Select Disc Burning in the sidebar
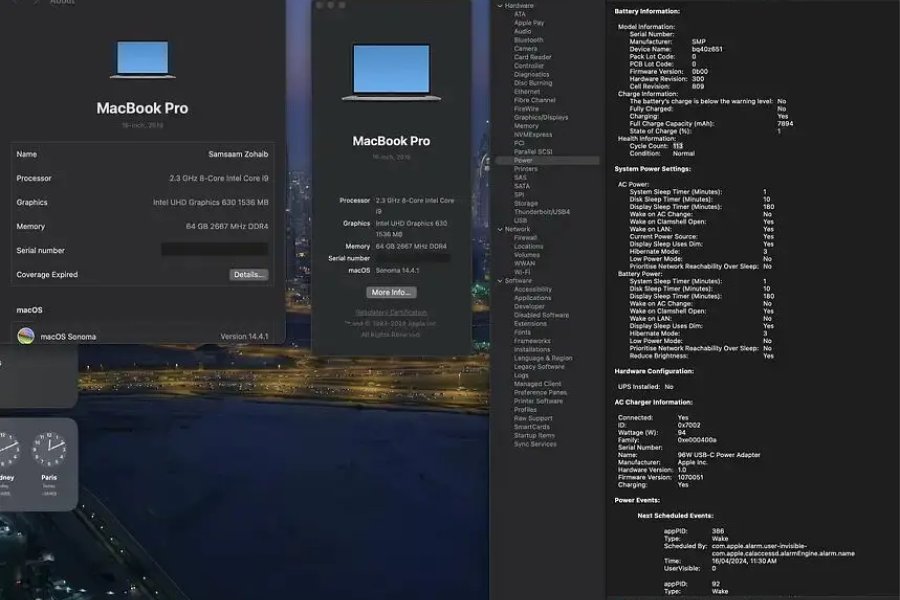Screen dimensions: 900x600 [533, 83]
